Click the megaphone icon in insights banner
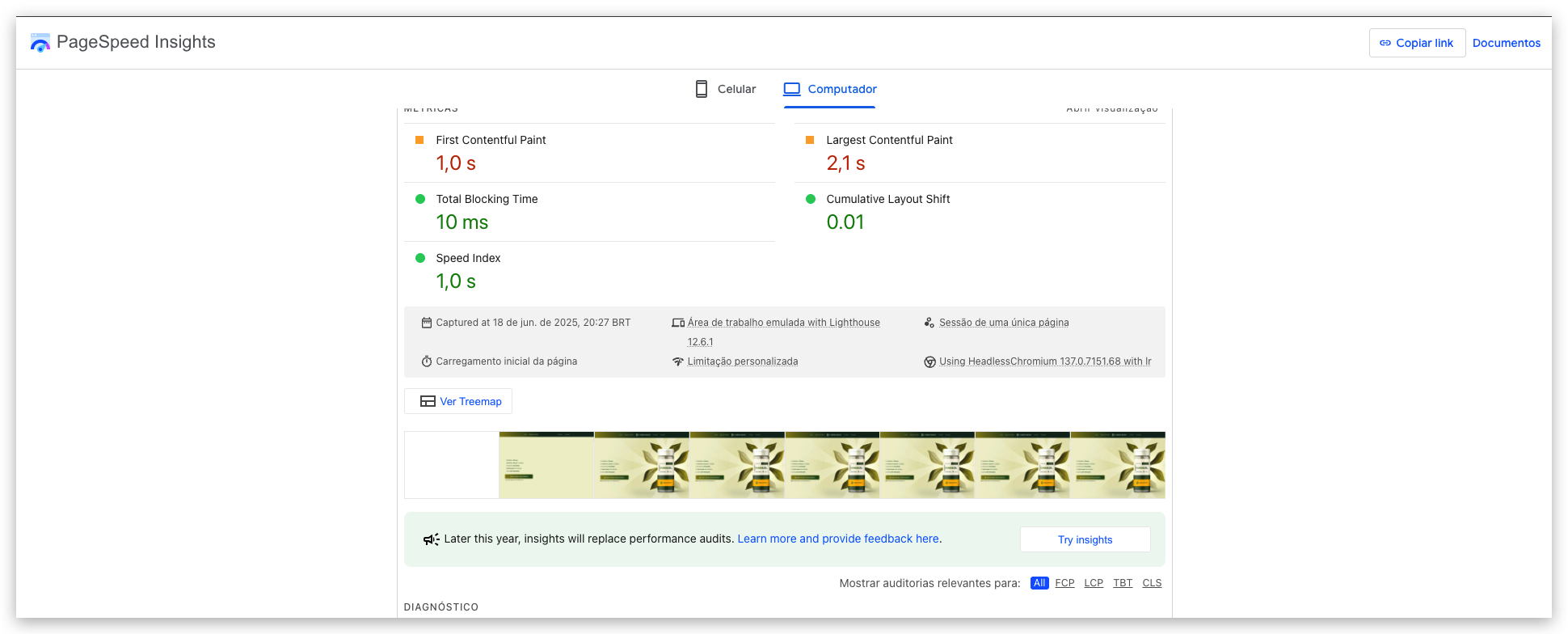Image resolution: width=1568 pixels, height=634 pixels. pos(432,539)
